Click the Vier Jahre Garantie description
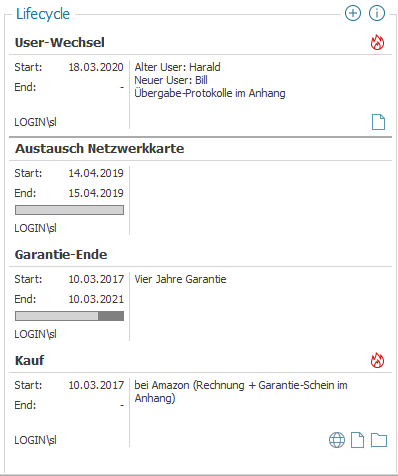Screen dimensions: 398x476 (x=180, y=279)
